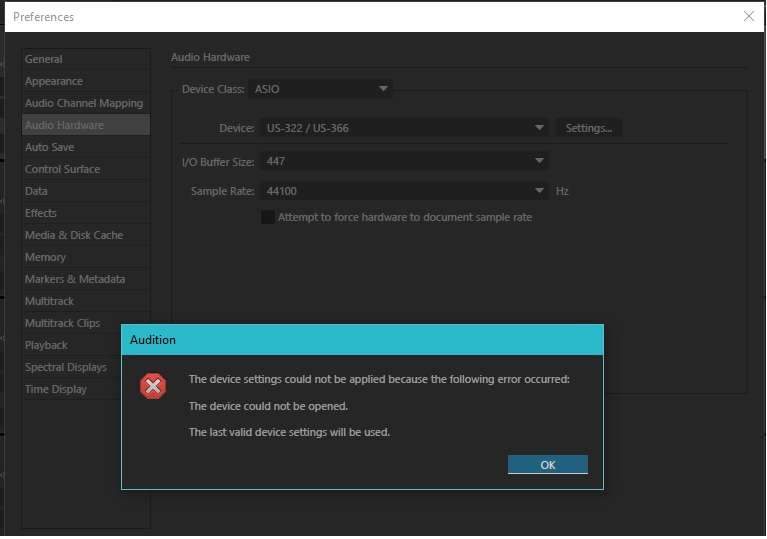Open Control Surface preferences
Image resolution: width=767 pixels, height=539 pixels.
coord(62,169)
